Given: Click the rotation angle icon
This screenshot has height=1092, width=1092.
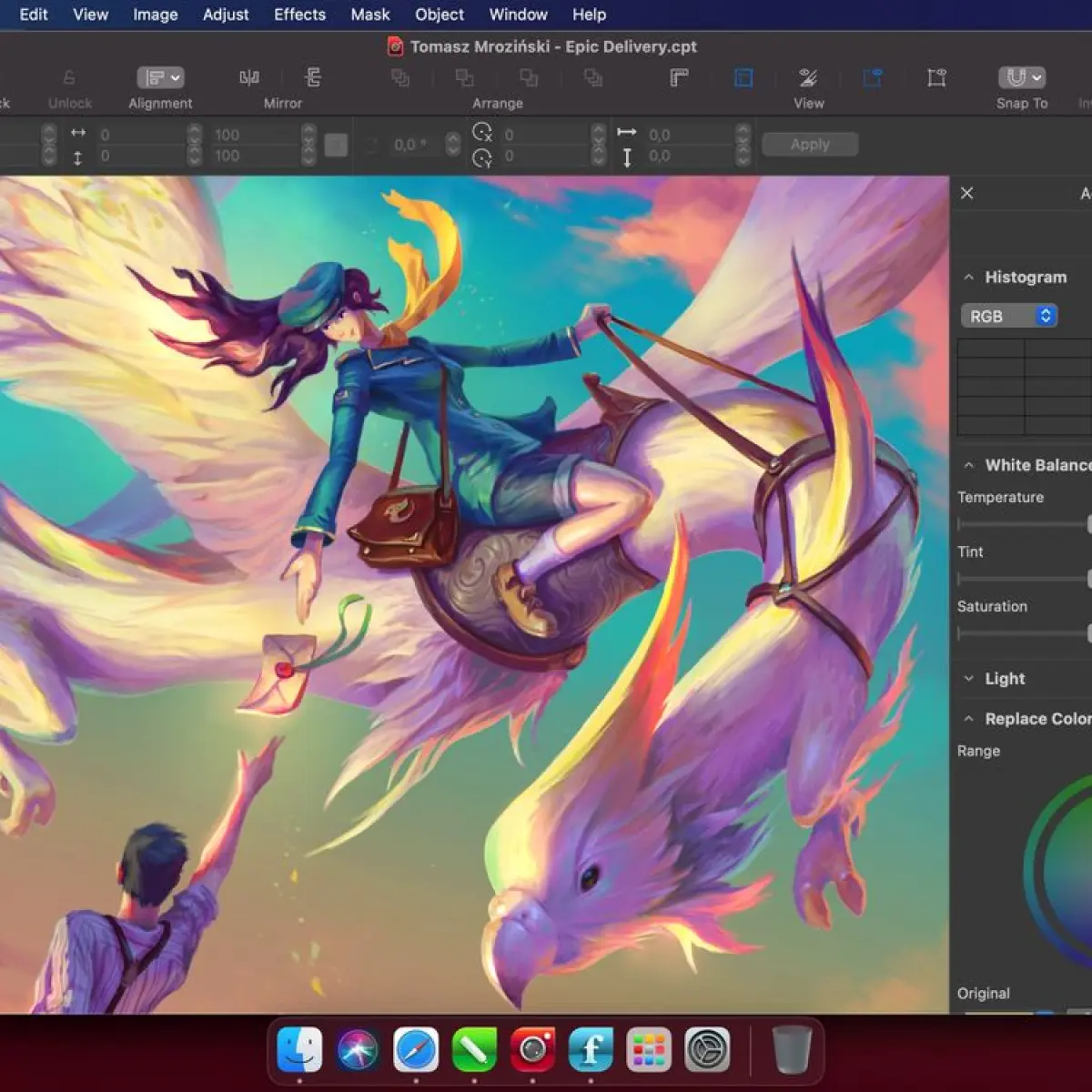Looking at the screenshot, I should pos(372,145).
